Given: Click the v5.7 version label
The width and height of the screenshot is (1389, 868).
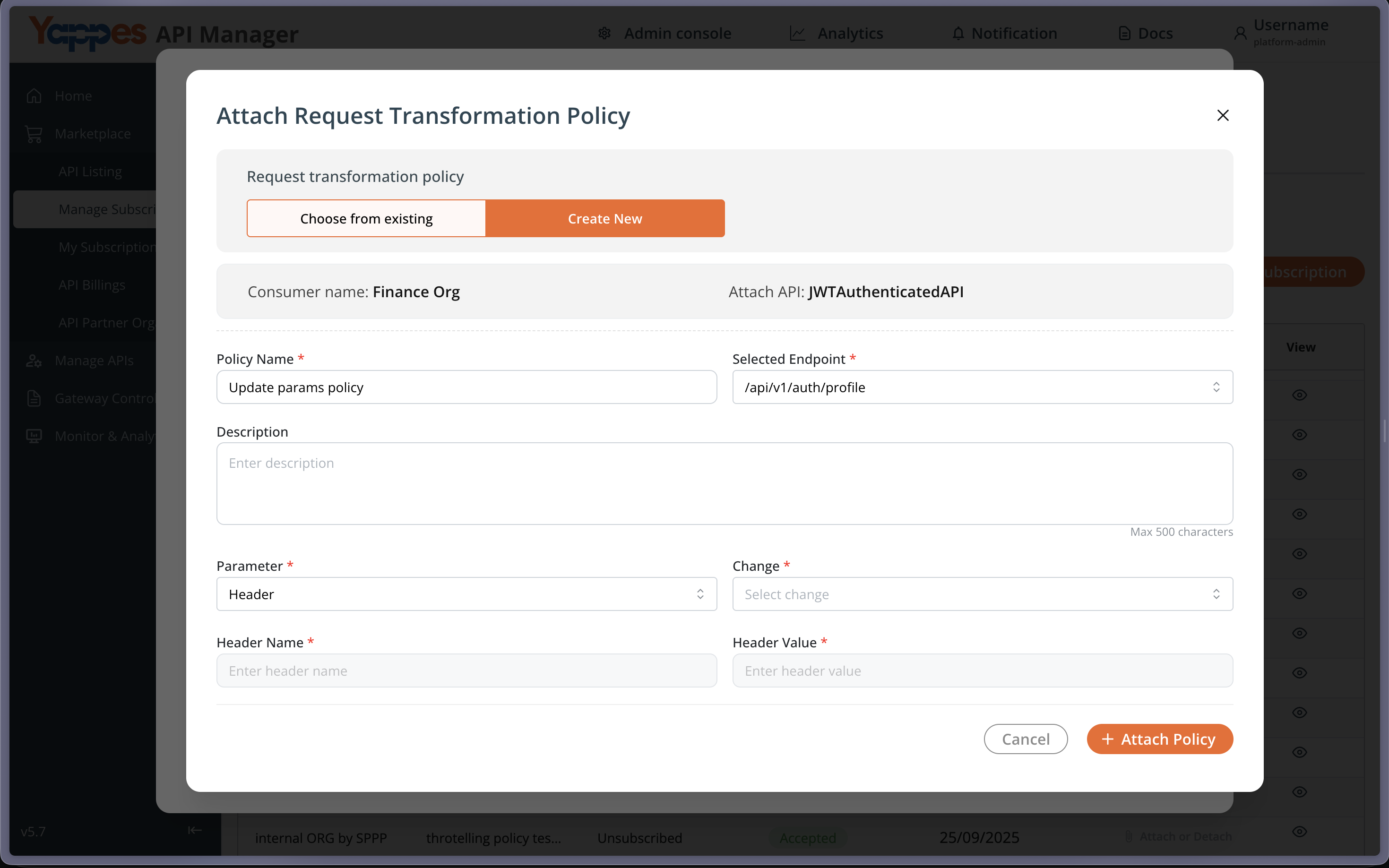Looking at the screenshot, I should tap(33, 831).
